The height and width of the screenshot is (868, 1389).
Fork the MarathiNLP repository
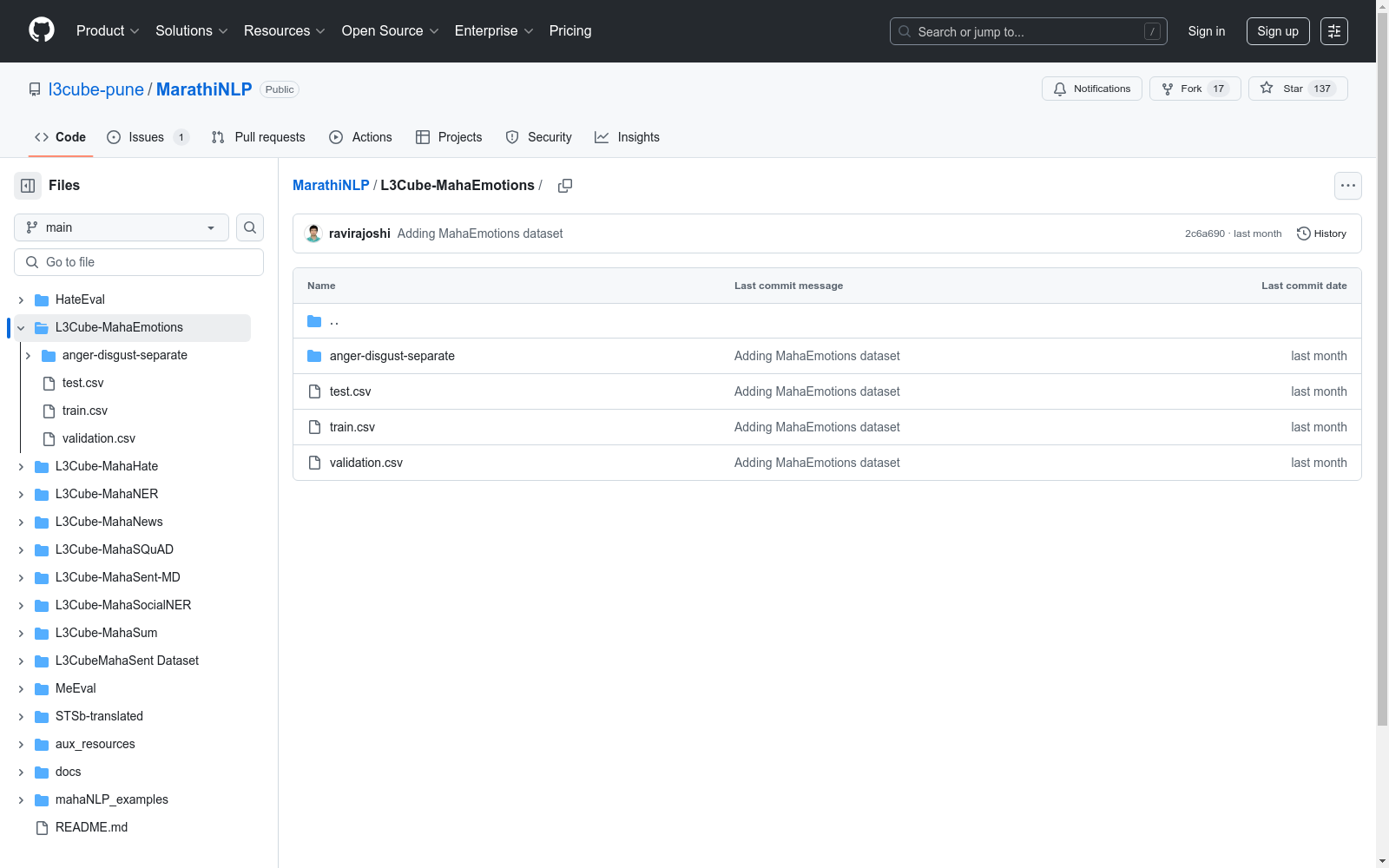point(1195,89)
